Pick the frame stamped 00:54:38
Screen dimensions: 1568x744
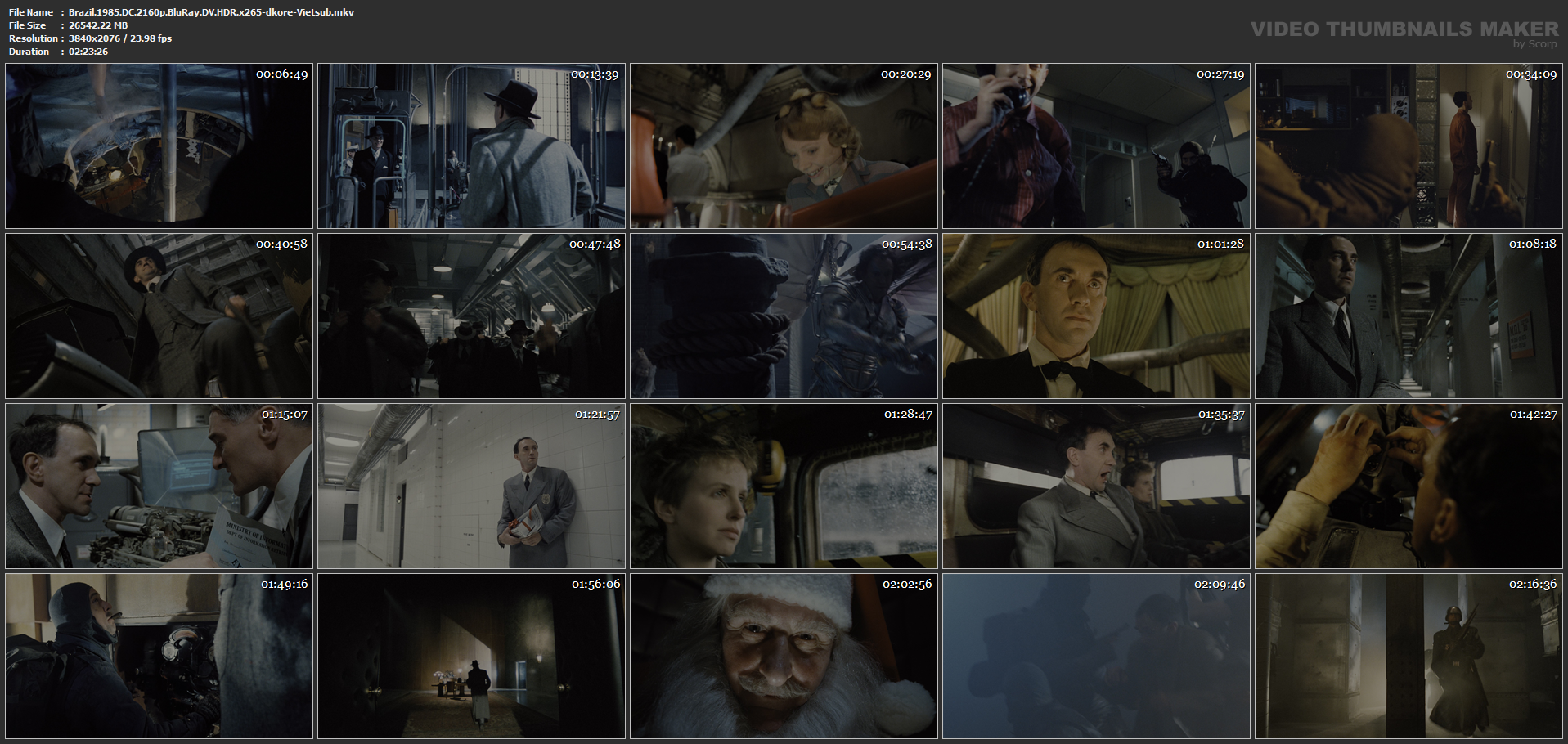pyautogui.click(x=784, y=316)
